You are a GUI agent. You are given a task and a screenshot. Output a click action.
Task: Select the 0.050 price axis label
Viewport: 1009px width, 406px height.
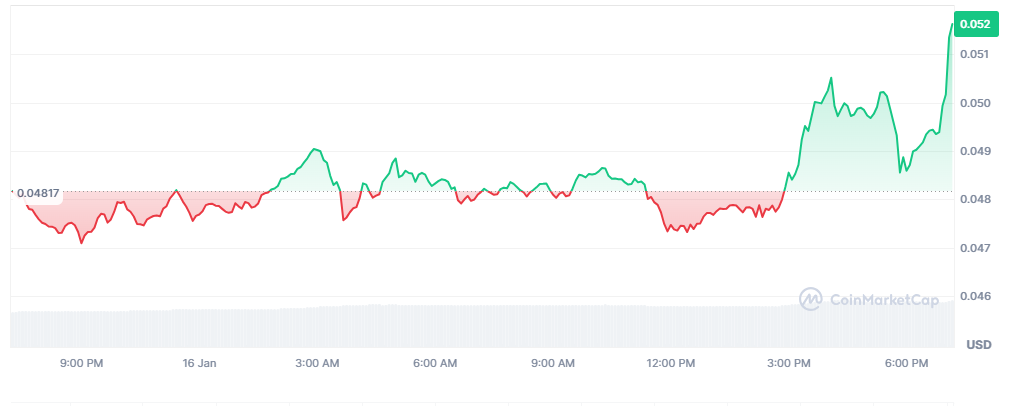[x=974, y=103]
